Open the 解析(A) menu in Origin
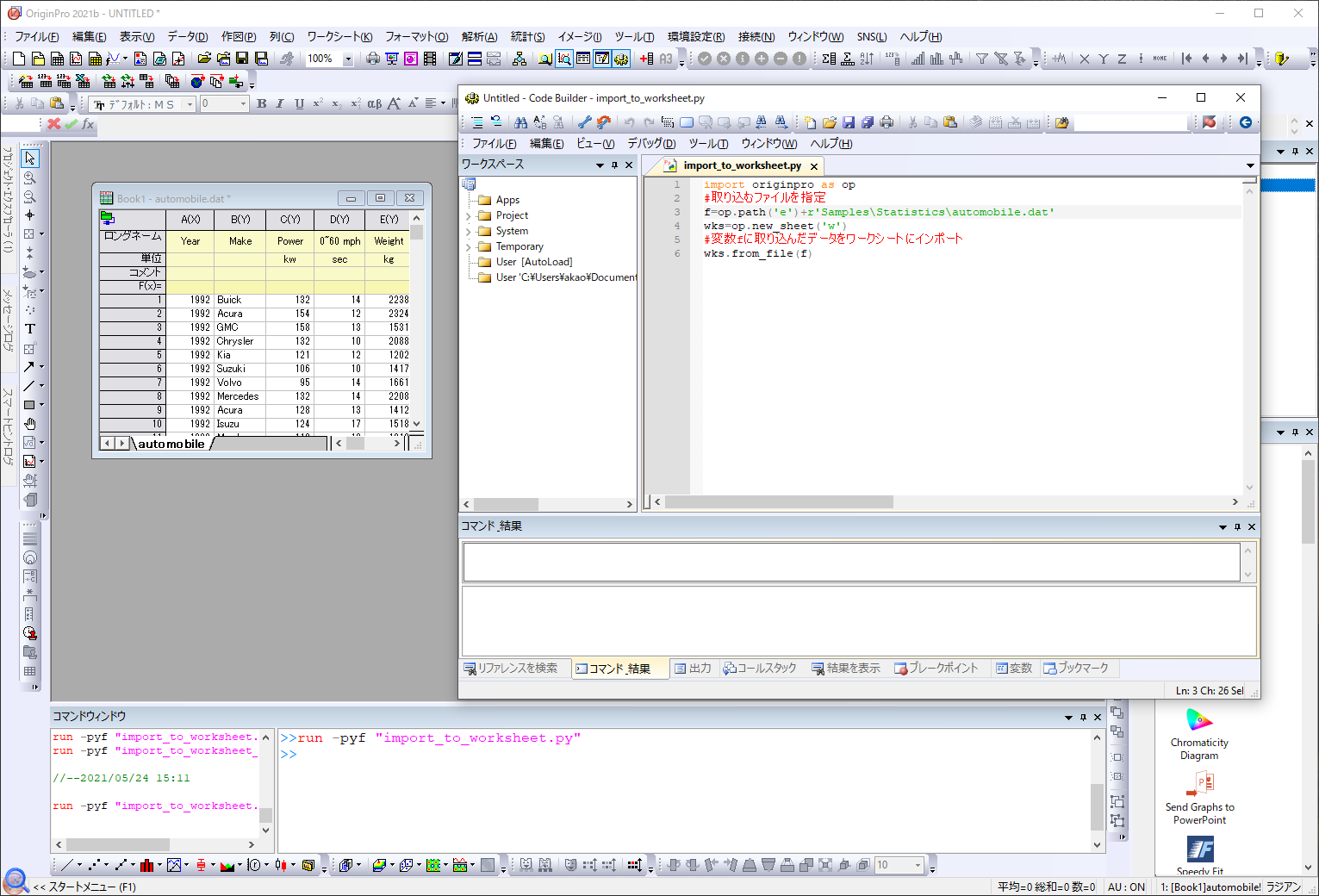1319x896 pixels. click(x=479, y=36)
